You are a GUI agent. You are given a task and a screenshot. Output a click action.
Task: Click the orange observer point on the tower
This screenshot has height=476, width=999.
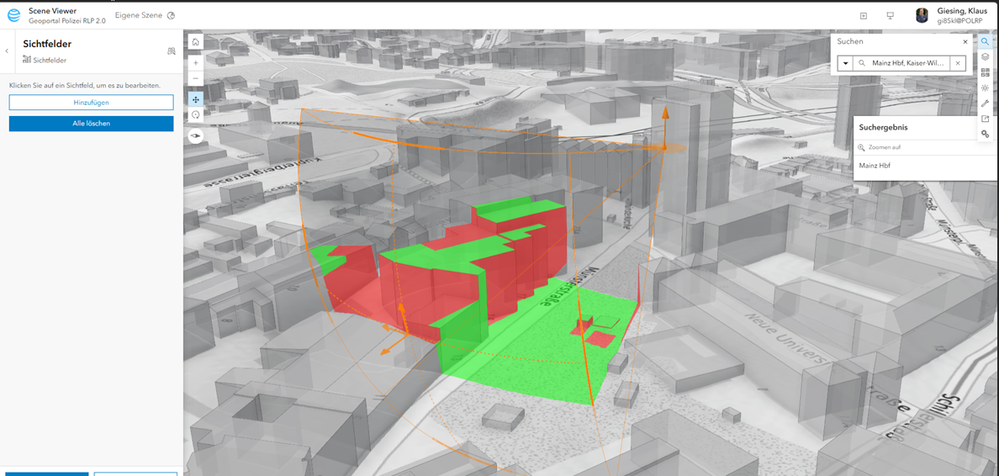click(x=664, y=148)
